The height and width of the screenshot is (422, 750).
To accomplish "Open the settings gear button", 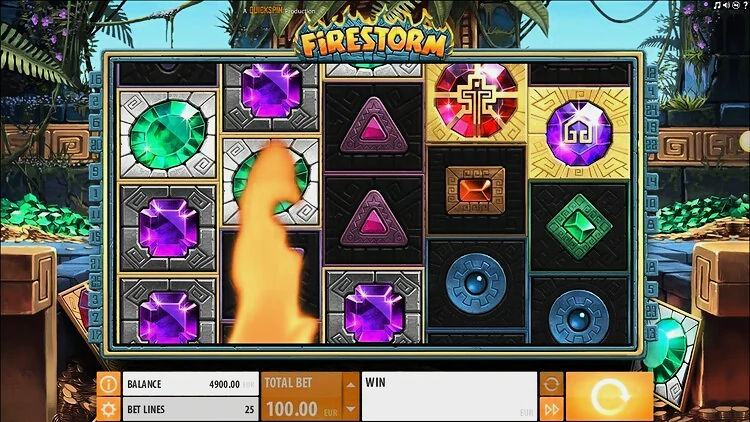I will click(109, 410).
